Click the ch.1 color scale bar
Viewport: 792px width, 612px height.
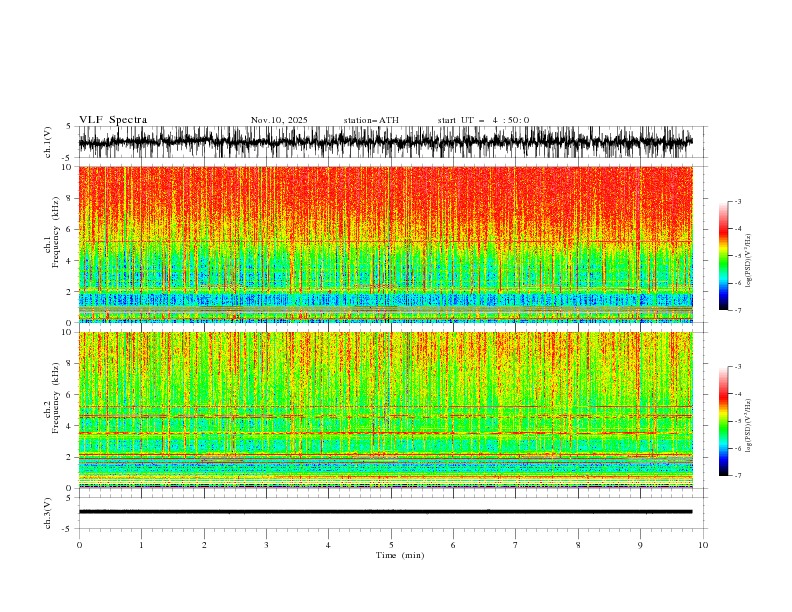[x=723, y=256]
